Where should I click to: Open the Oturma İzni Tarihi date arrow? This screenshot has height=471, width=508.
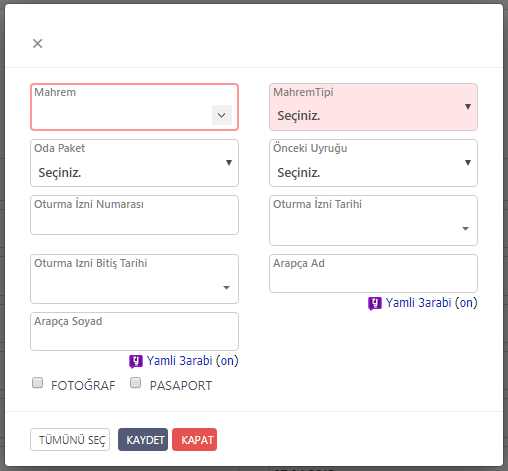pos(465,229)
